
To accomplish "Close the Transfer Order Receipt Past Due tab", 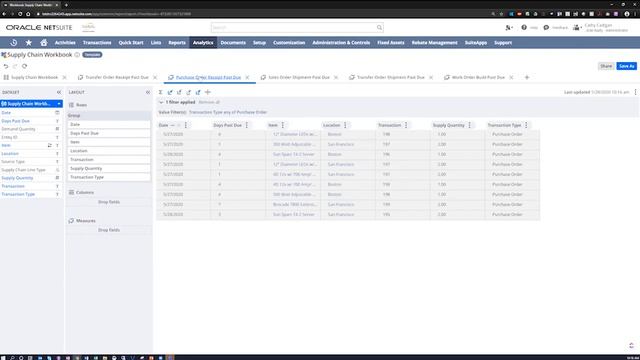I will coord(155,77).
